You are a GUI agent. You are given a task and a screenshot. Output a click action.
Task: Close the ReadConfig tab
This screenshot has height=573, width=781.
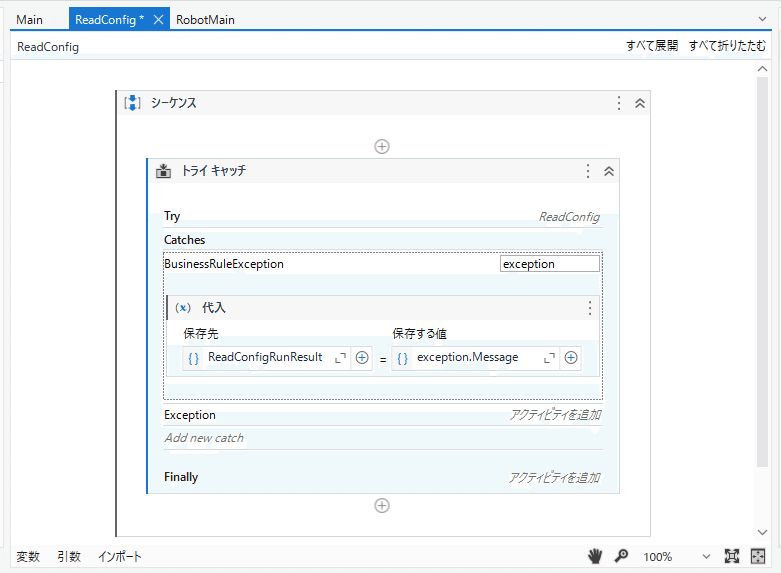pyautogui.click(x=158, y=20)
